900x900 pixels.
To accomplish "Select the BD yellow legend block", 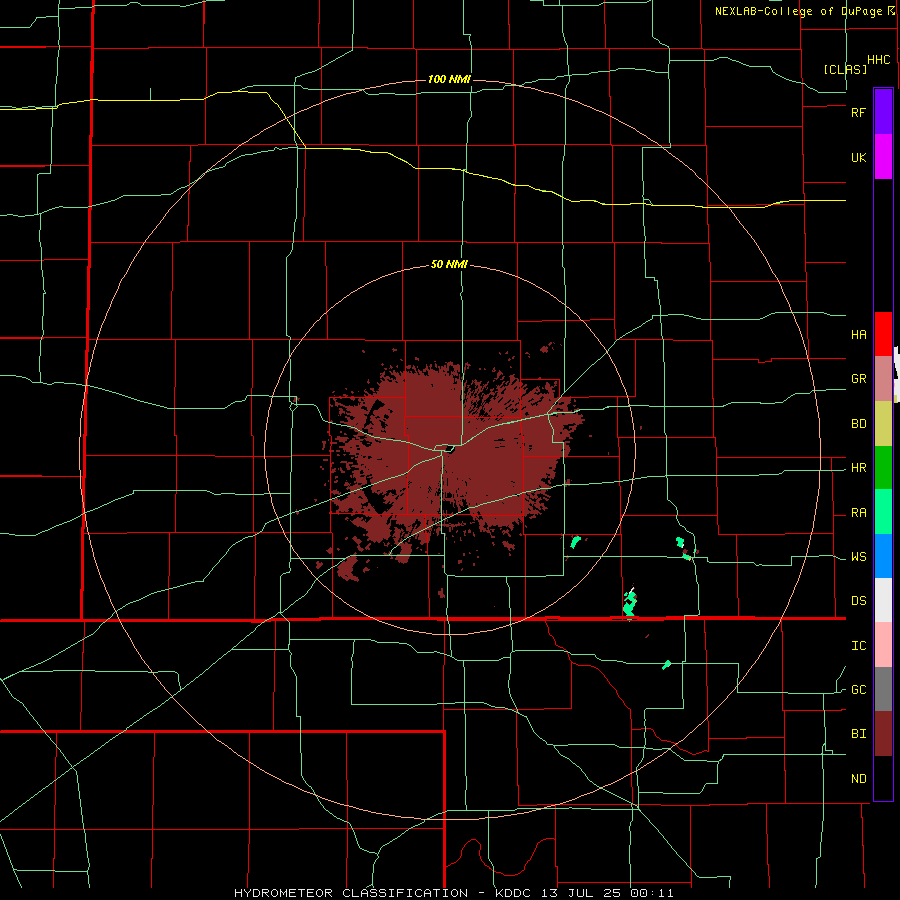I will coord(883,424).
